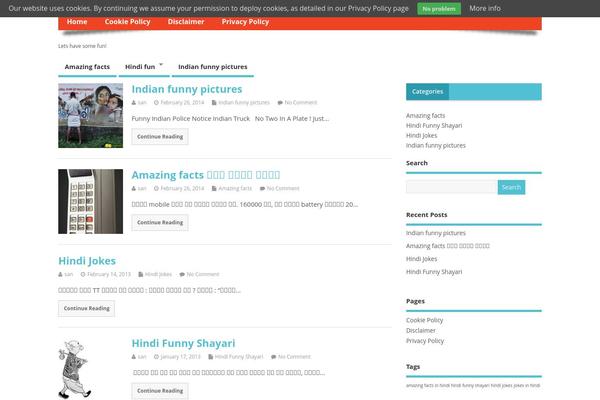
Task: Click clock icon beside February 26 on Indian funny pictures
Action: tap(156, 103)
